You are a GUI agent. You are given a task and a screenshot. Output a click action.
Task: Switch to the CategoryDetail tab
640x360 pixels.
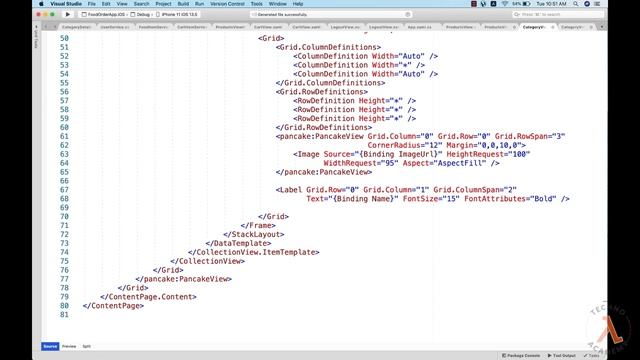76,27
